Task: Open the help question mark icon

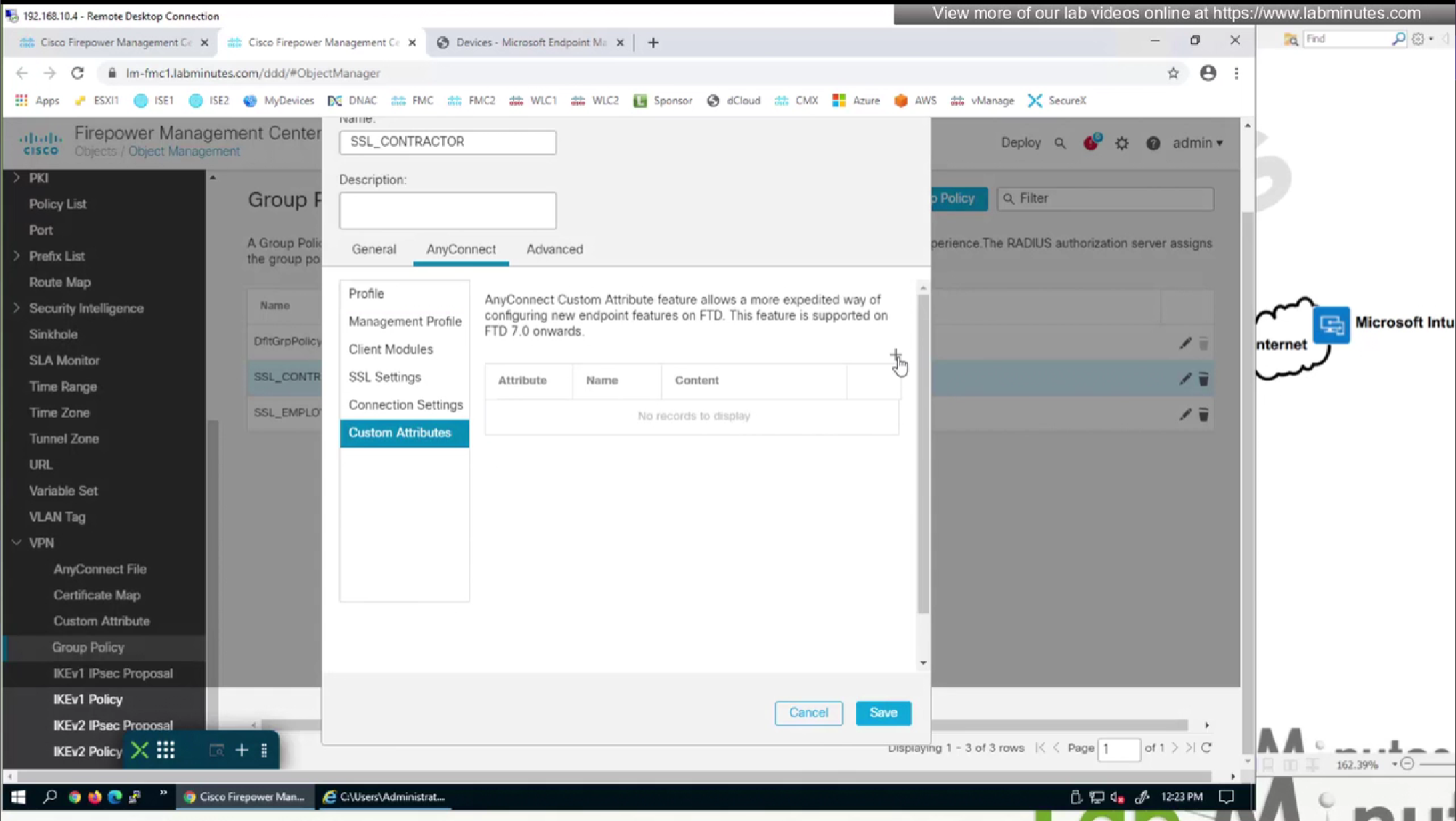Action: pyautogui.click(x=1153, y=143)
